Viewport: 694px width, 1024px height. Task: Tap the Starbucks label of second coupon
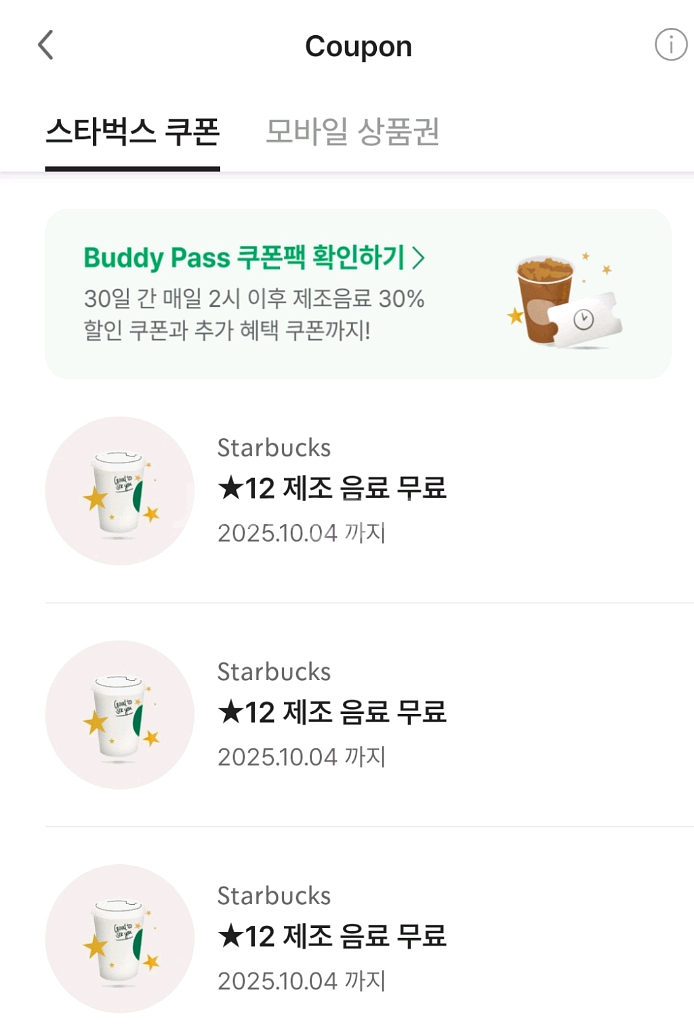274,672
